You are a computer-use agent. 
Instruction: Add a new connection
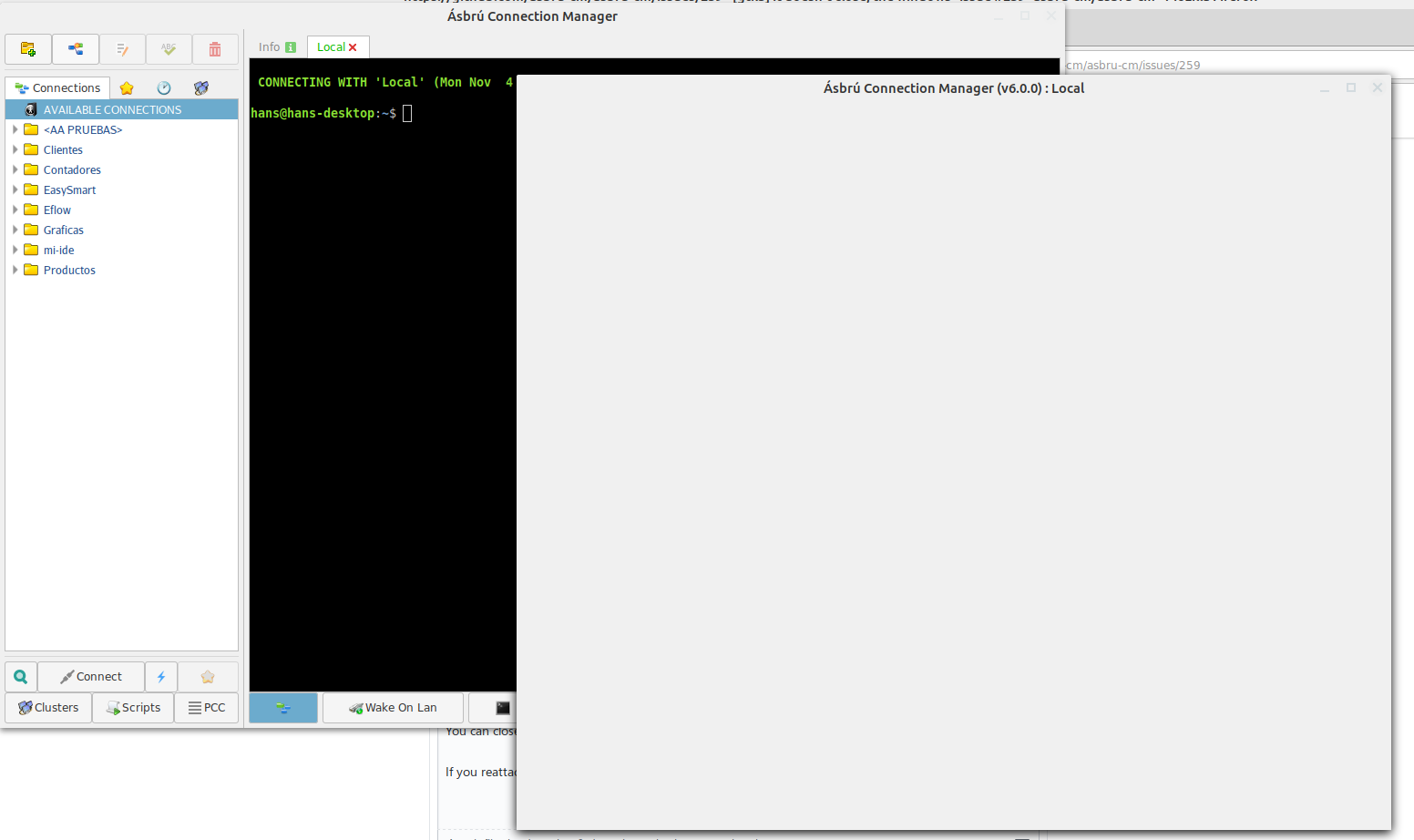[75, 48]
